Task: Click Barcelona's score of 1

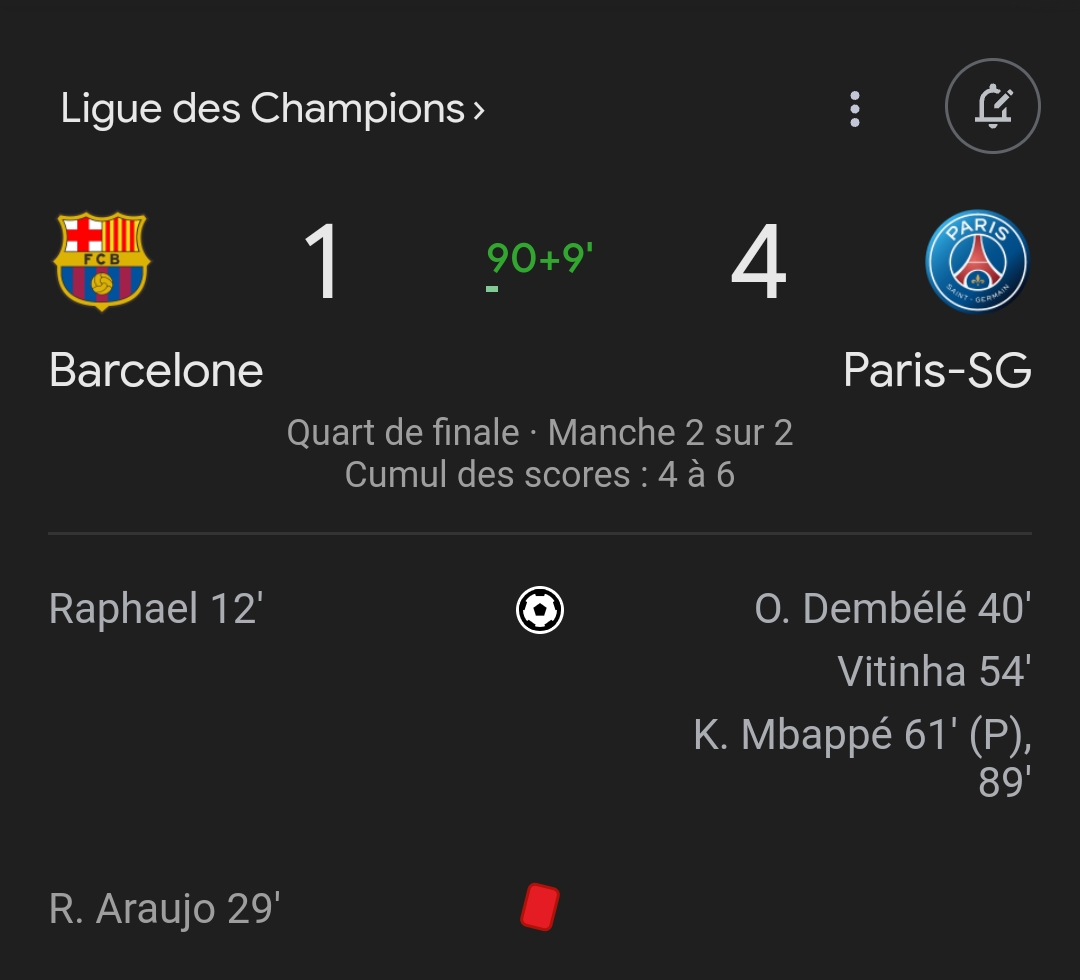Action: click(x=322, y=263)
